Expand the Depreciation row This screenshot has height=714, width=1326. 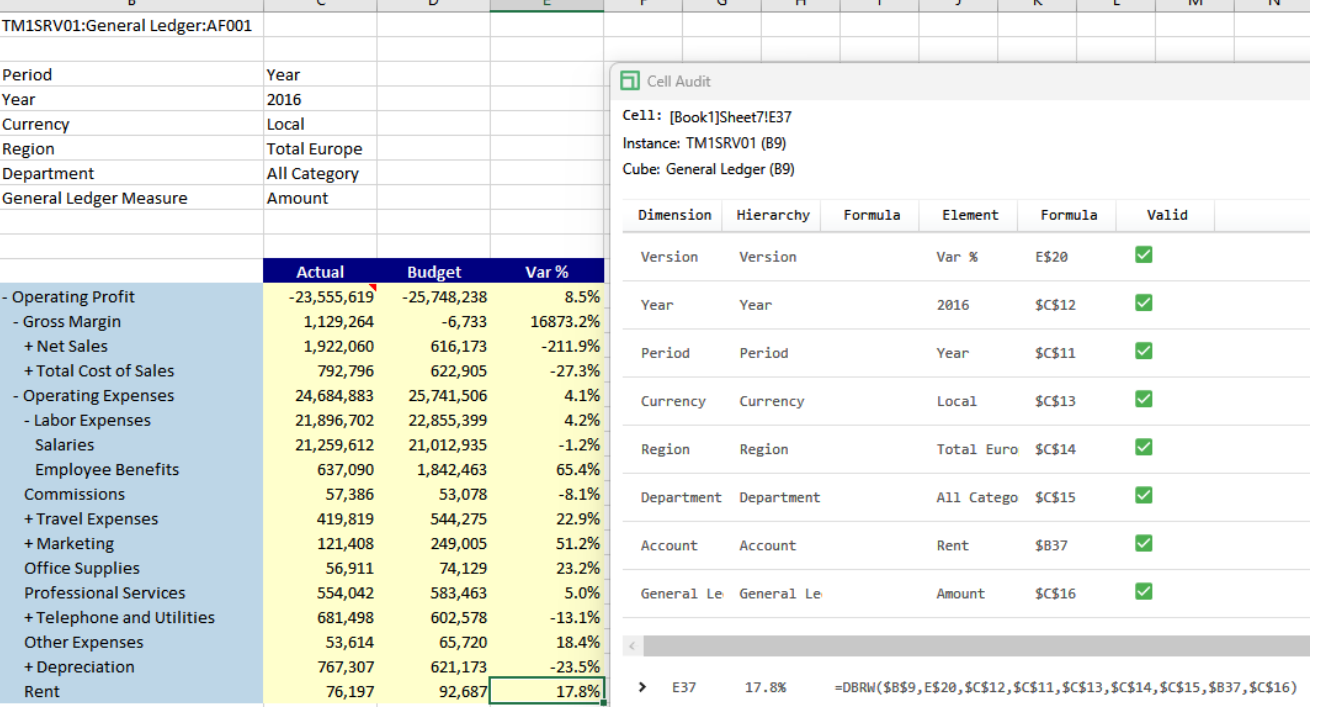coord(29,667)
